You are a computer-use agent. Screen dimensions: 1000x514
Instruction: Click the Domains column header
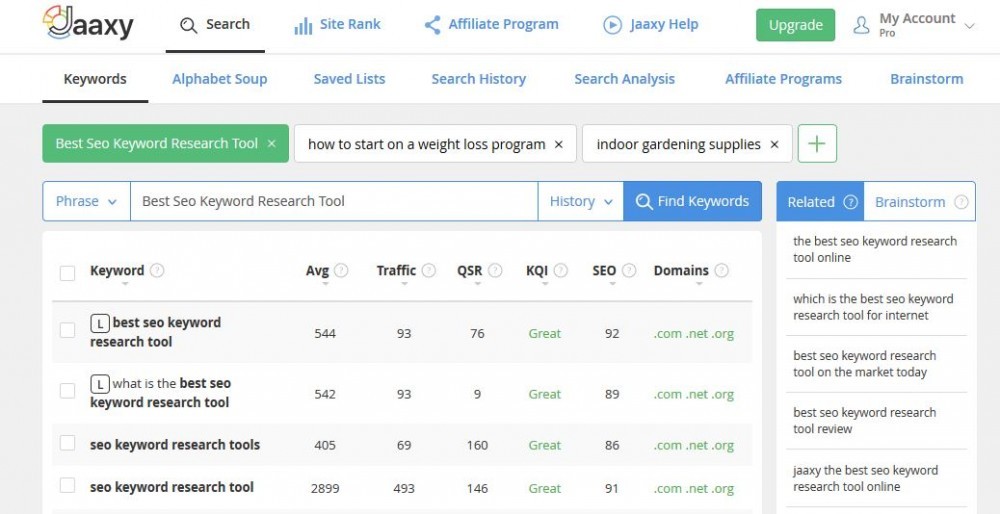coord(681,270)
